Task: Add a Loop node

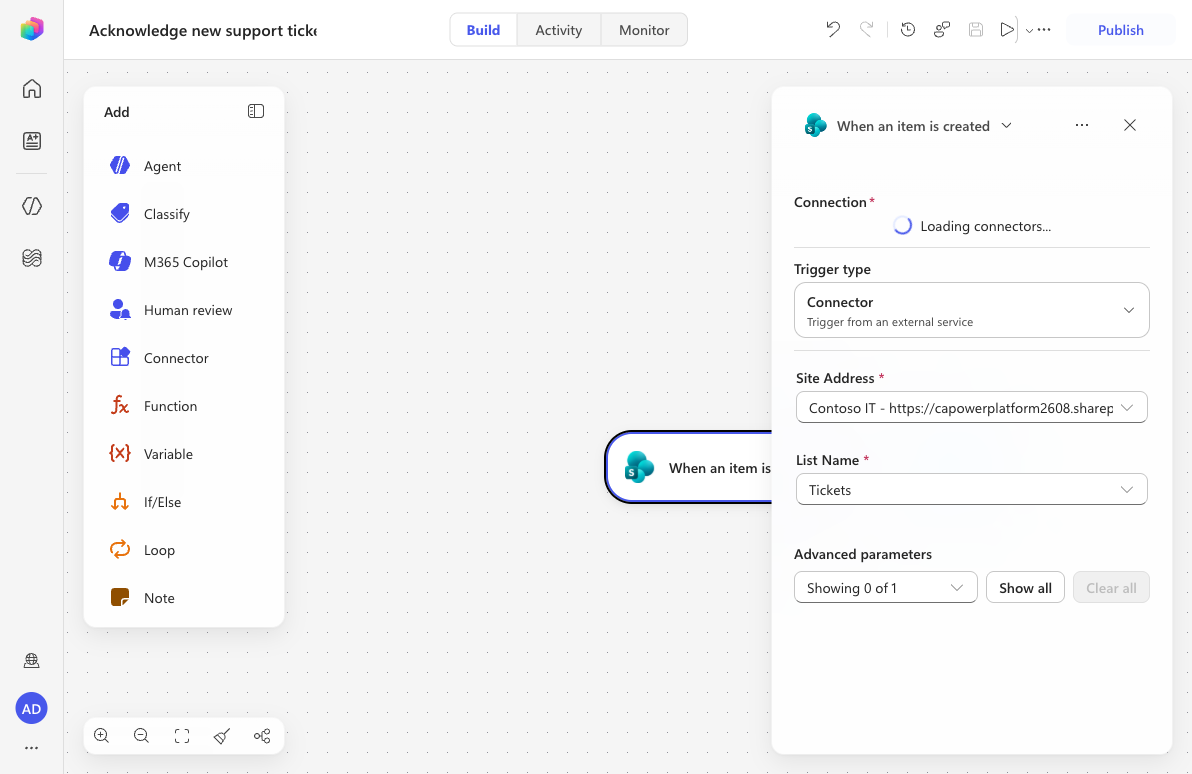Action: pos(184,550)
